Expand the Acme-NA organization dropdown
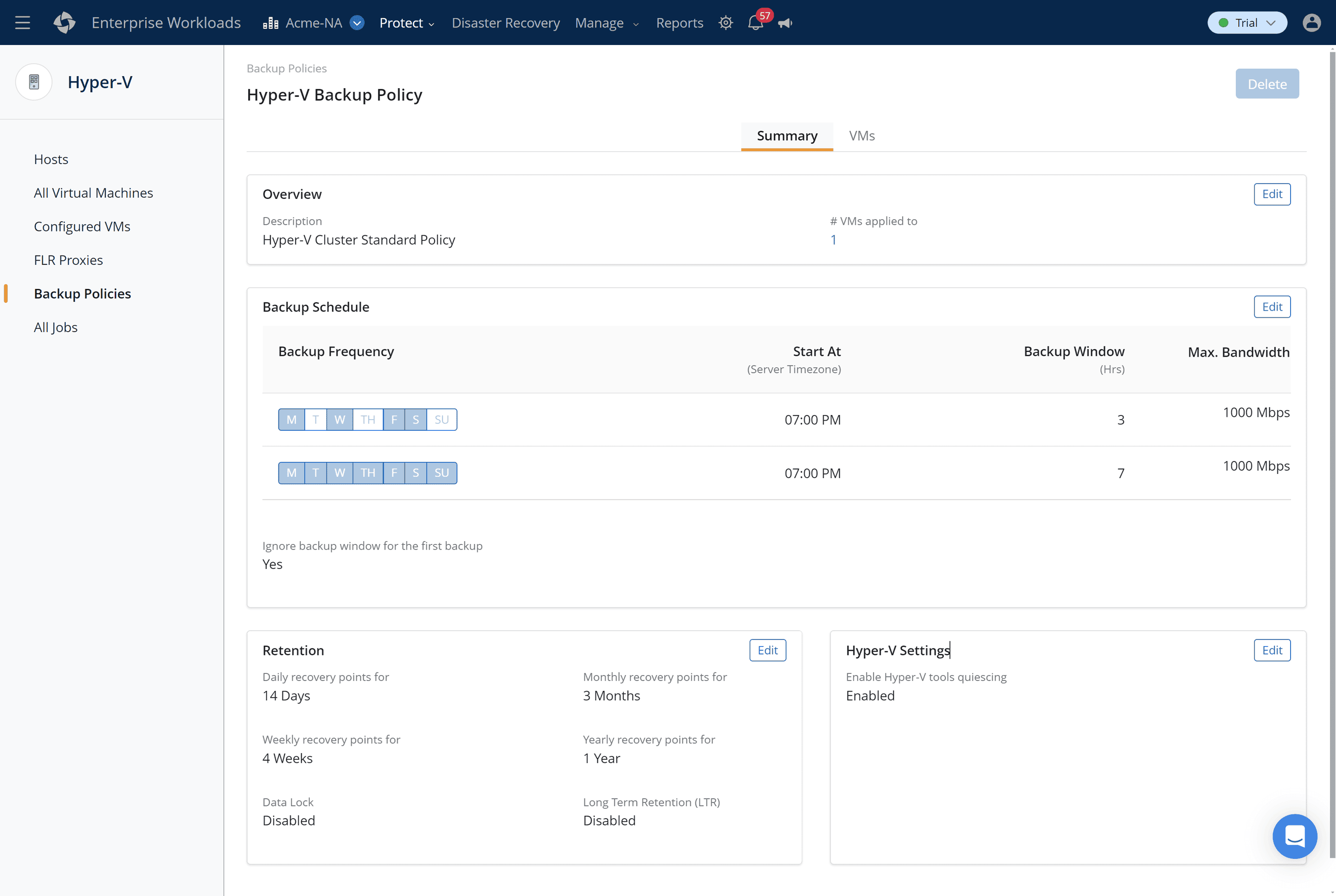Image resolution: width=1336 pixels, height=896 pixels. [357, 23]
